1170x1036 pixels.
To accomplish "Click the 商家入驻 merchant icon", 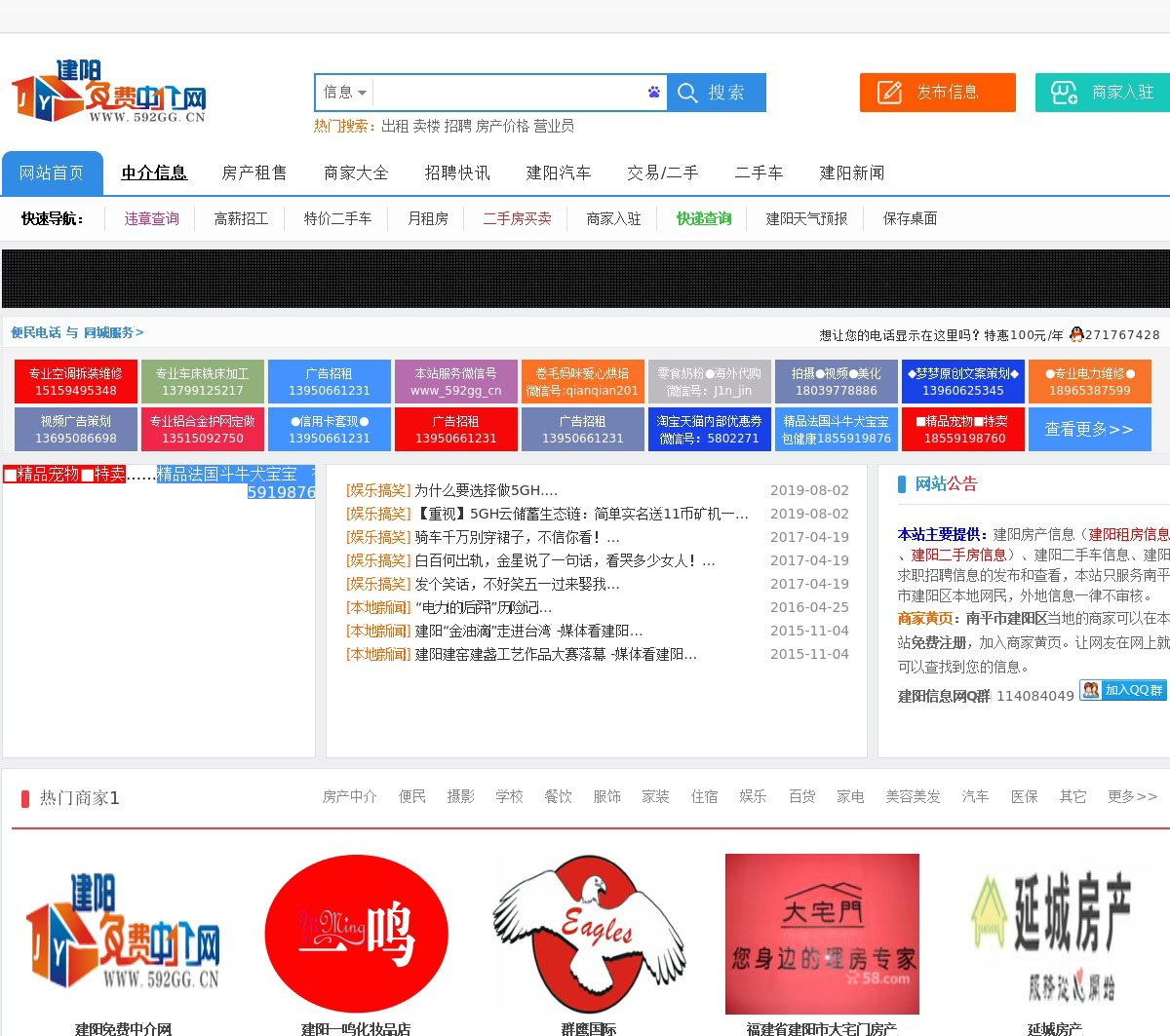I will pyautogui.click(x=1063, y=93).
